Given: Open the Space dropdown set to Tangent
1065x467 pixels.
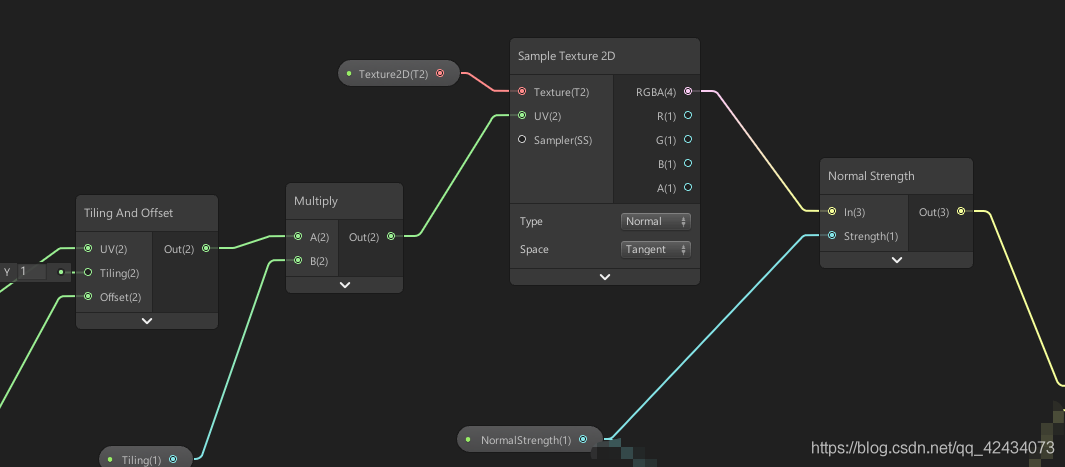Looking at the screenshot, I should pyautogui.click(x=655, y=249).
